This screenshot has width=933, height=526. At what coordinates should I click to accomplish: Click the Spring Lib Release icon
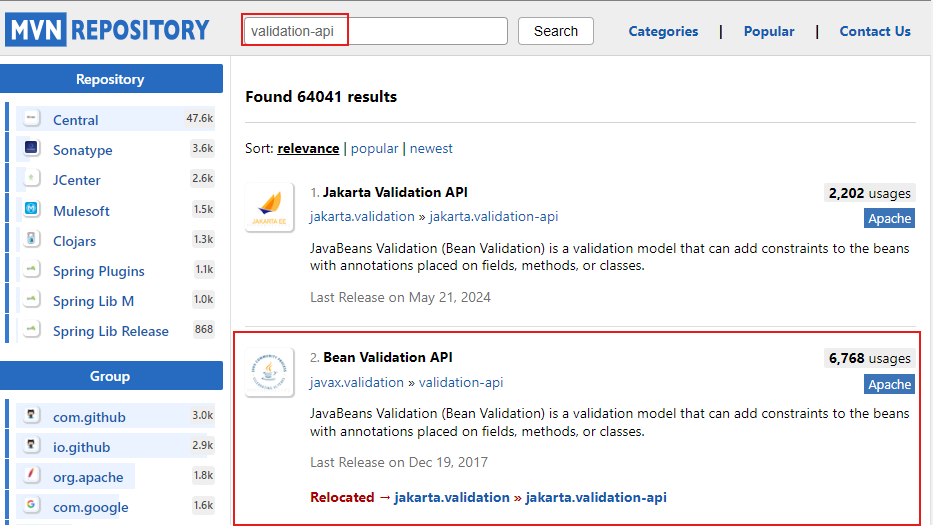point(32,328)
